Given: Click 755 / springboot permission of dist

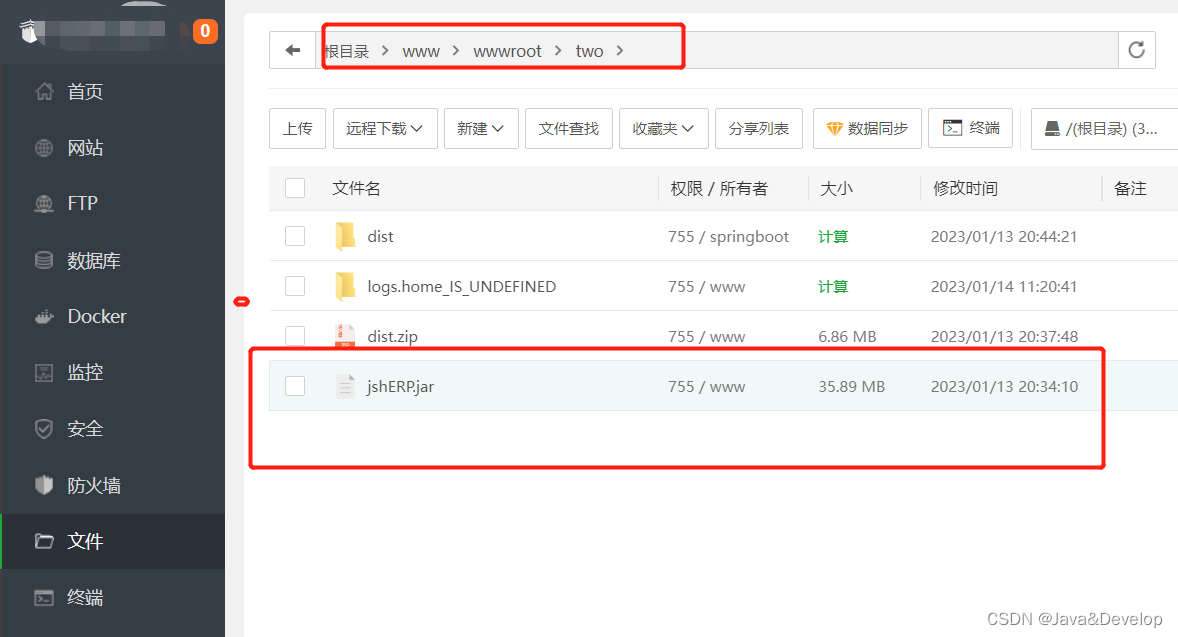Looking at the screenshot, I should (728, 237).
